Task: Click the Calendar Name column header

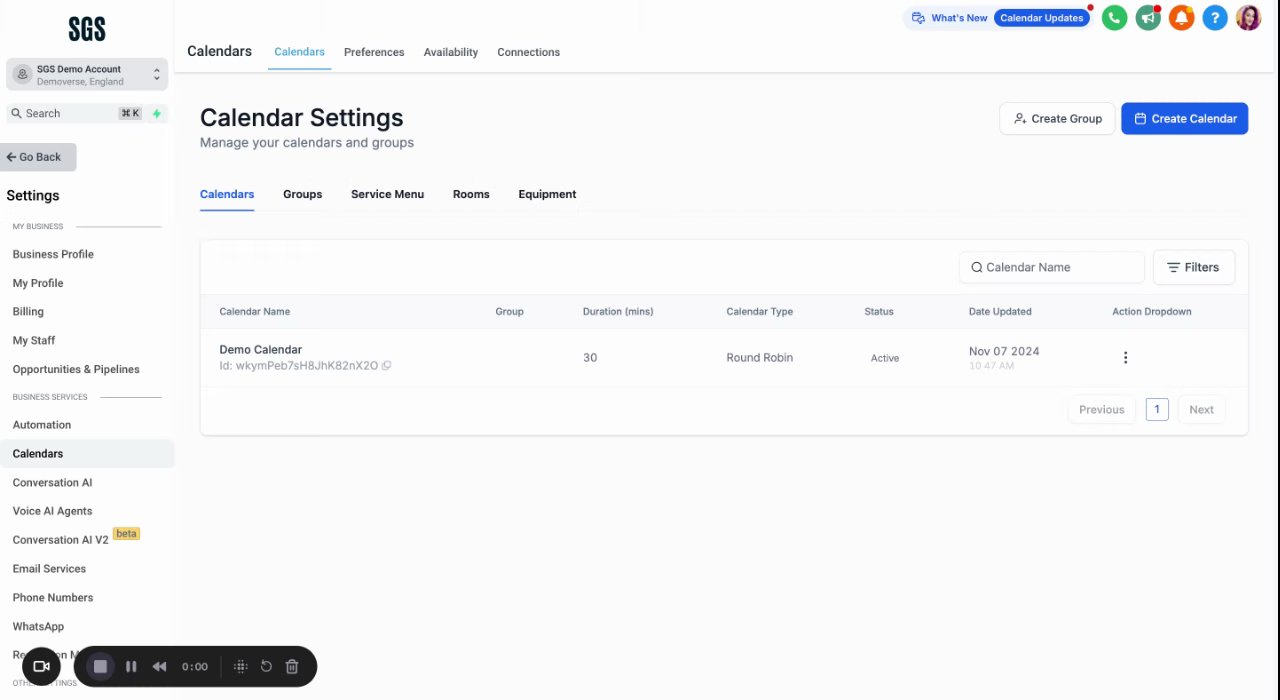Action: [x=254, y=312]
